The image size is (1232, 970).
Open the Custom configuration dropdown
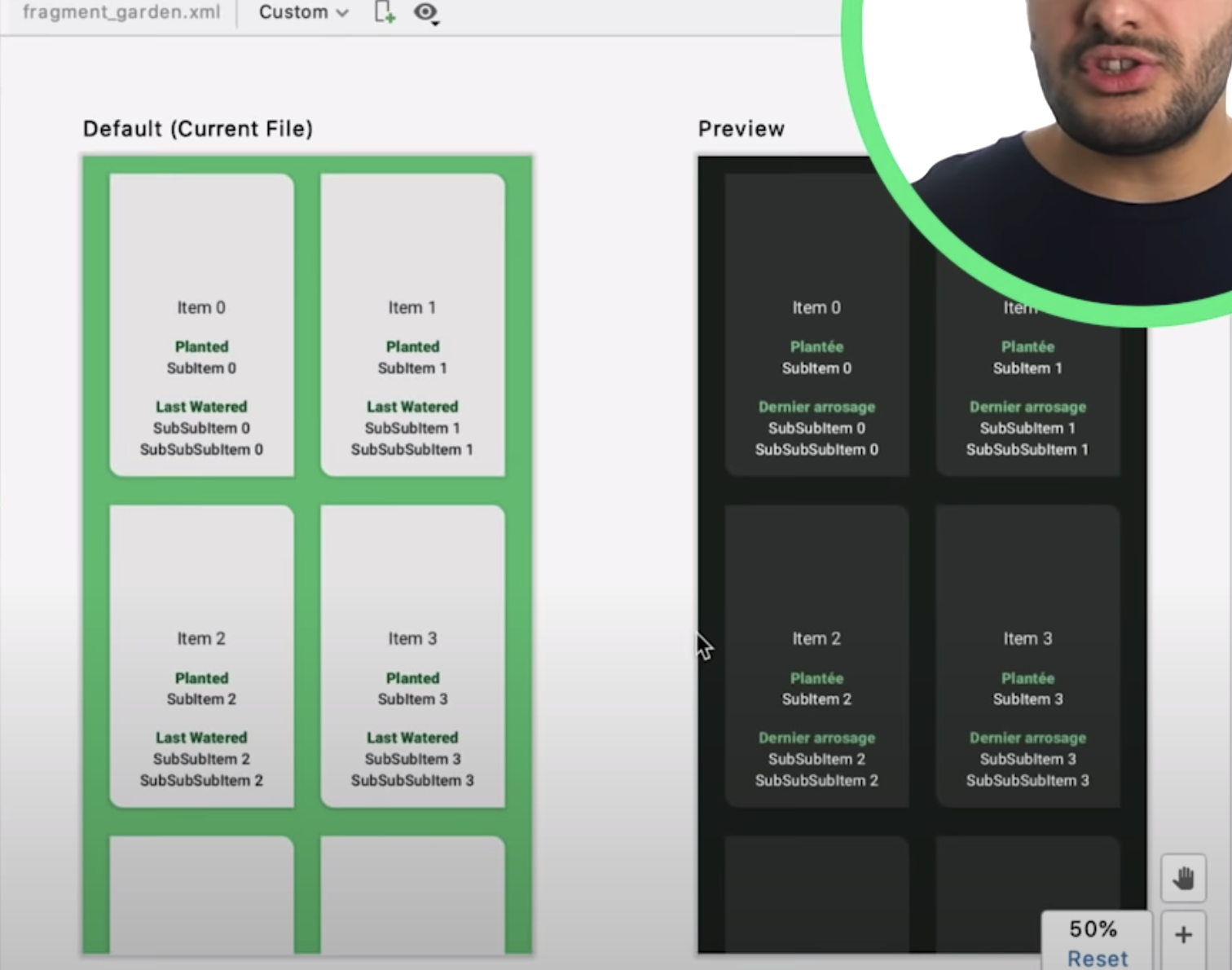[301, 12]
